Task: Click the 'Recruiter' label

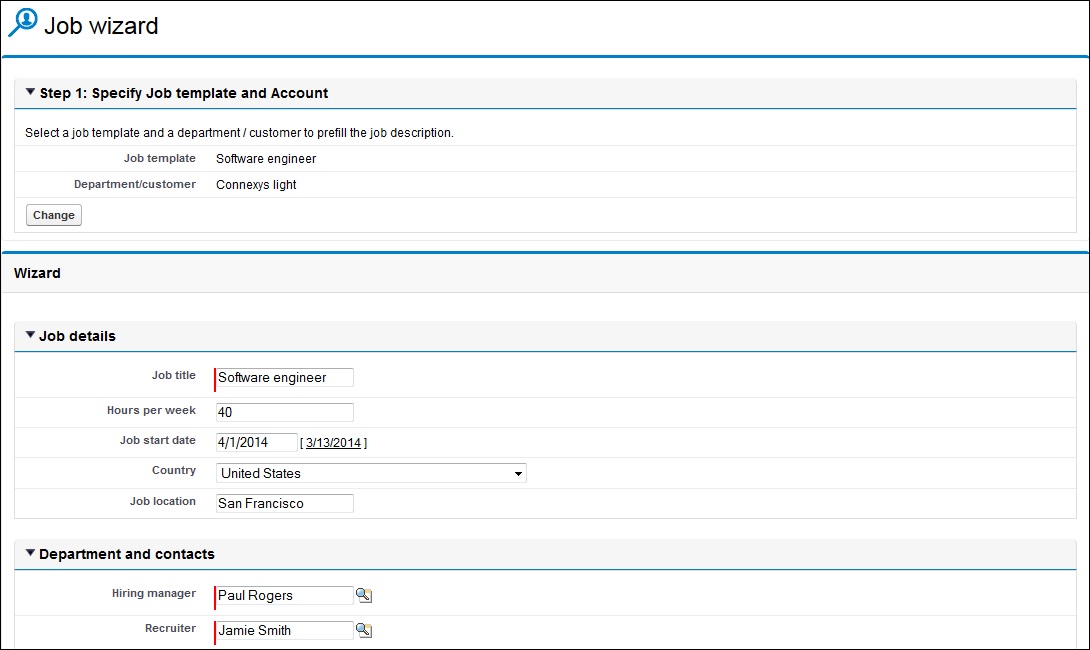Action: 170,628
